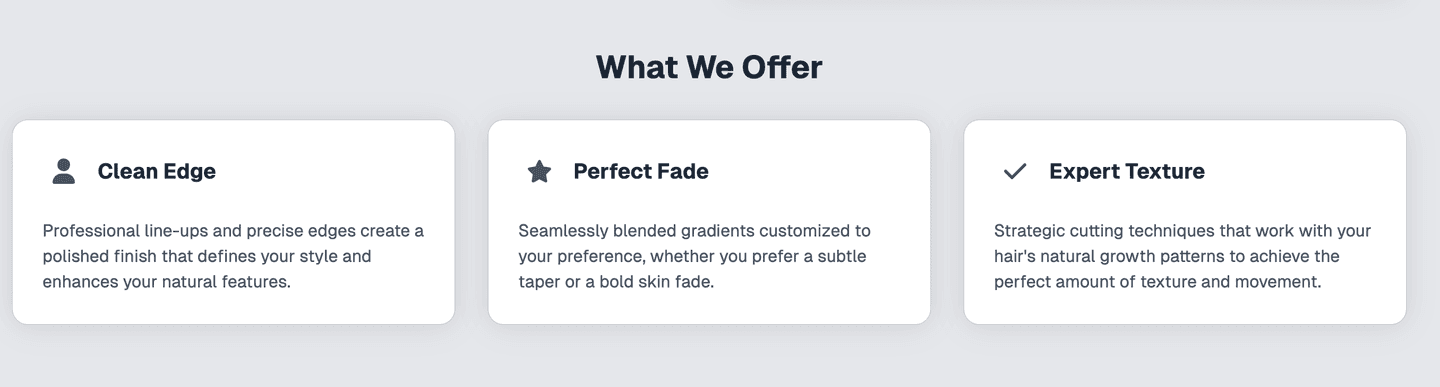Screen dimensions: 1440x387
Task: Select the Clean Edge card title
Action: pyautogui.click(x=157, y=171)
